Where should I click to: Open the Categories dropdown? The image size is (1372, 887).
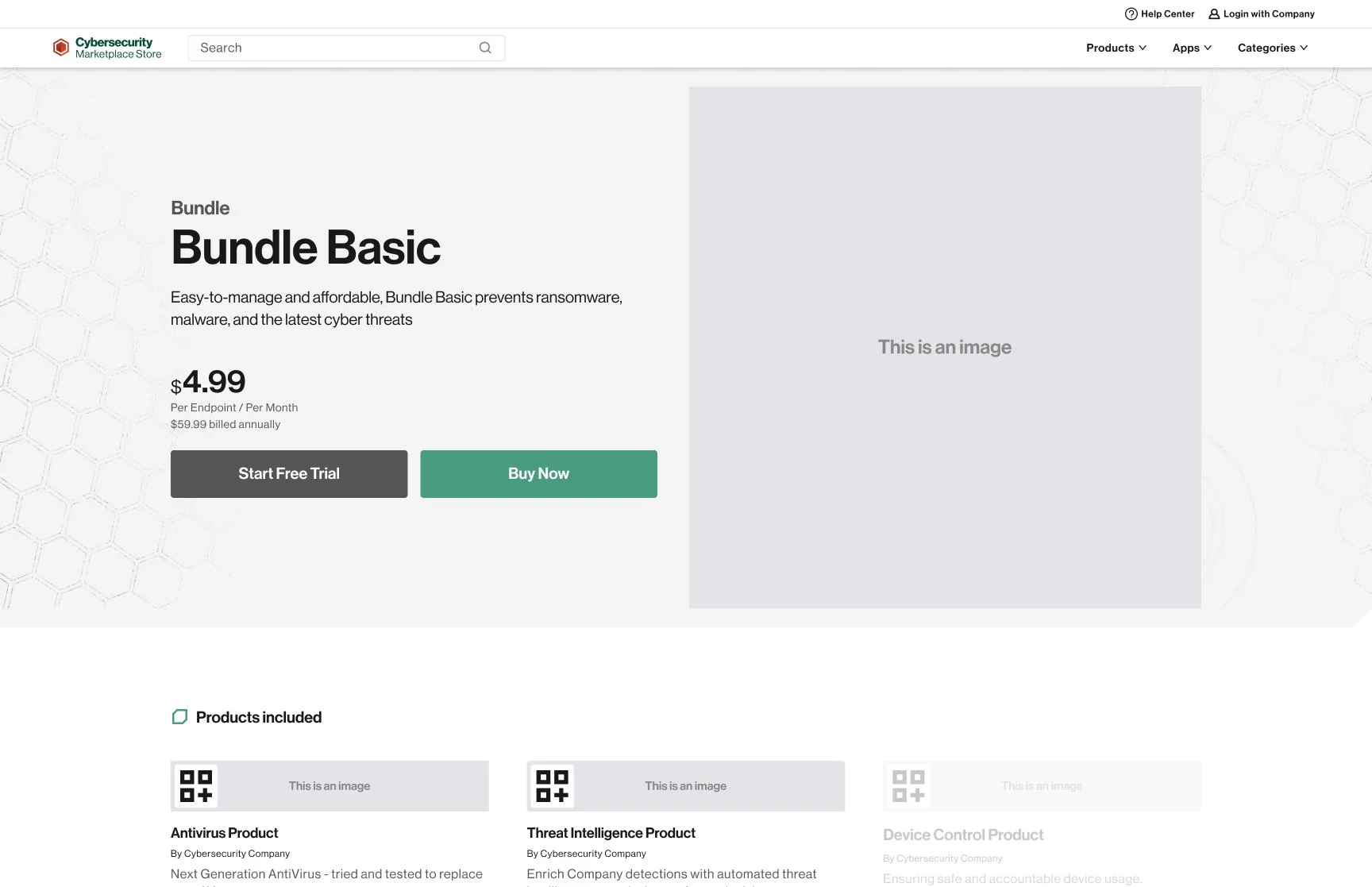pyautogui.click(x=1272, y=48)
